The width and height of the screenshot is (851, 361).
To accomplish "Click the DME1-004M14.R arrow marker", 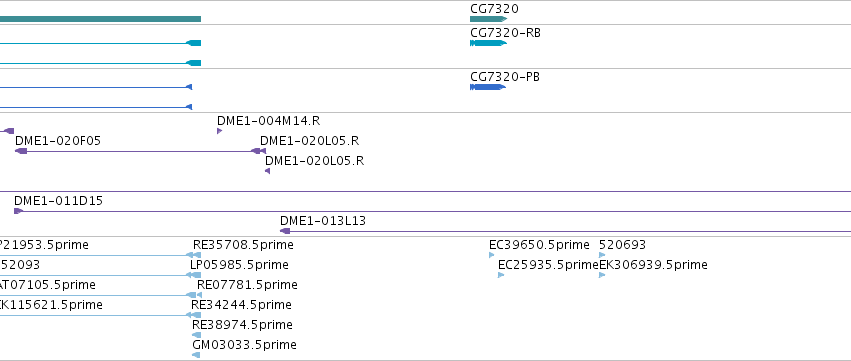I will click(219, 131).
